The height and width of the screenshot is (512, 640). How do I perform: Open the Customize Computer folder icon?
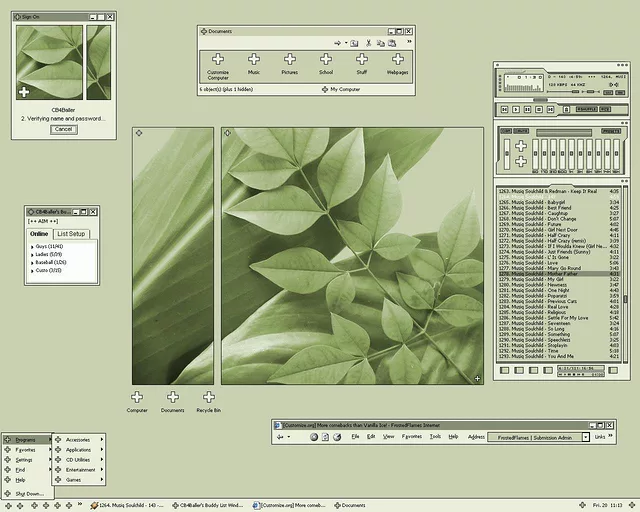coord(218,66)
